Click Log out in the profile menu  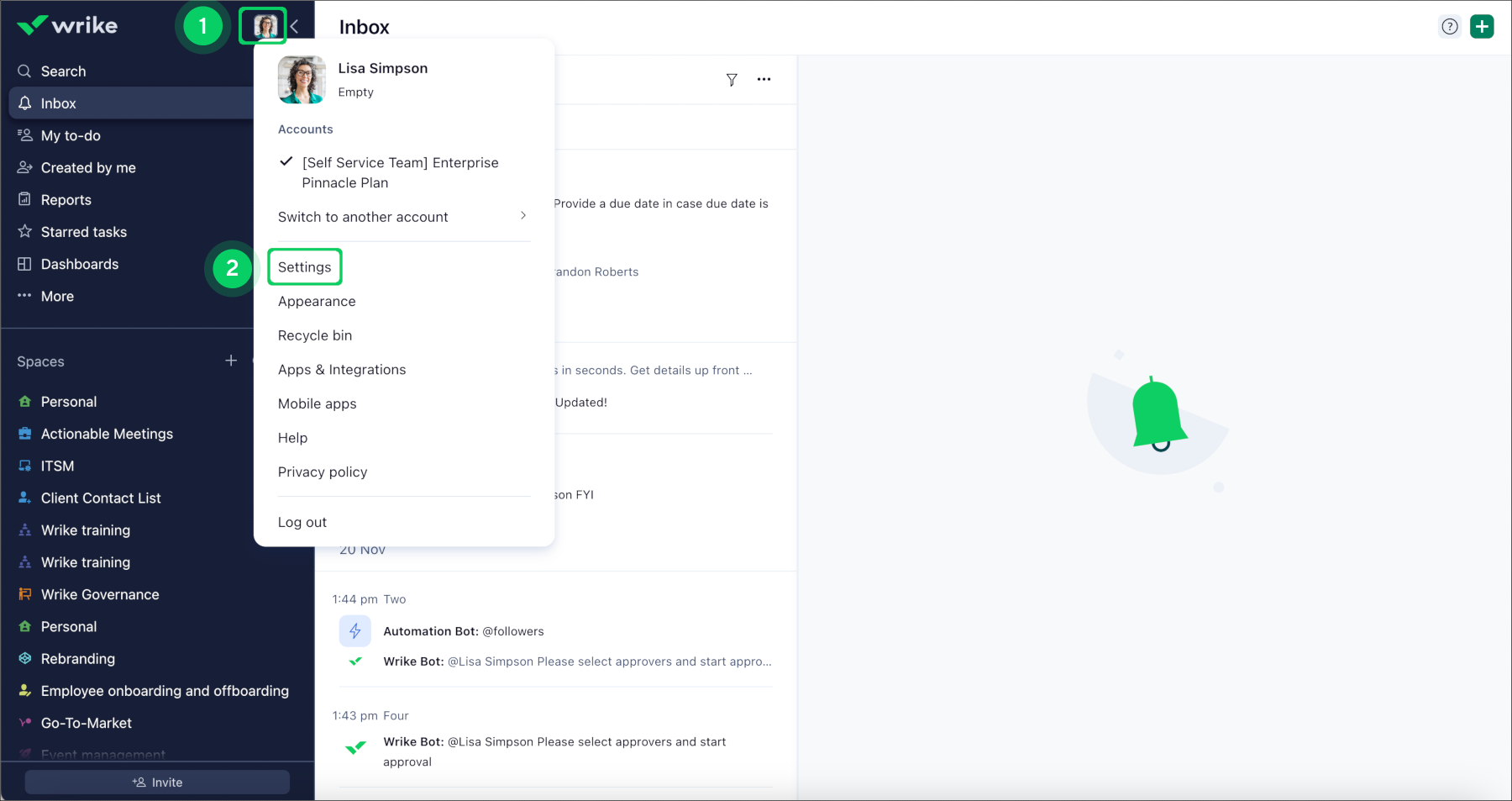302,522
